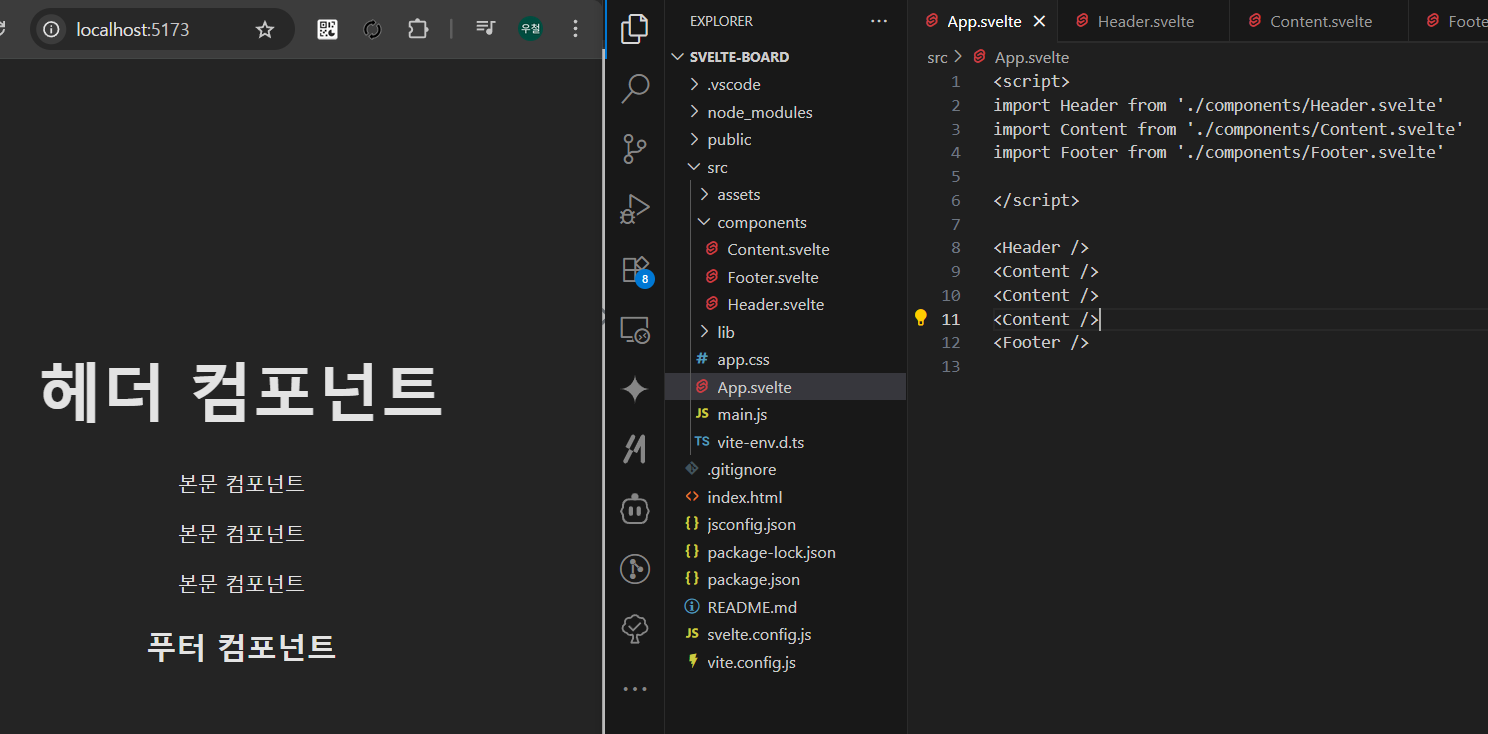Click the 푸터 컴포넌트 text in browser
The image size is (1488, 734).
241,647
